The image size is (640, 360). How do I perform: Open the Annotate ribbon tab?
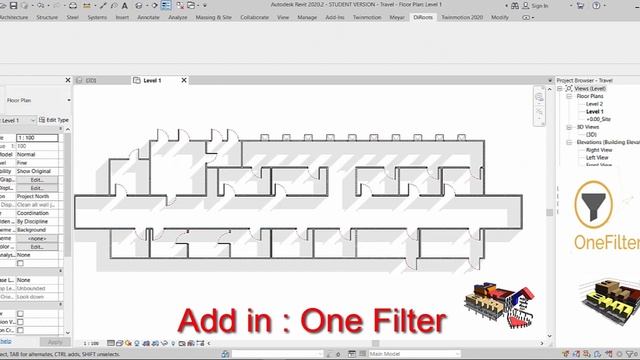[148, 18]
